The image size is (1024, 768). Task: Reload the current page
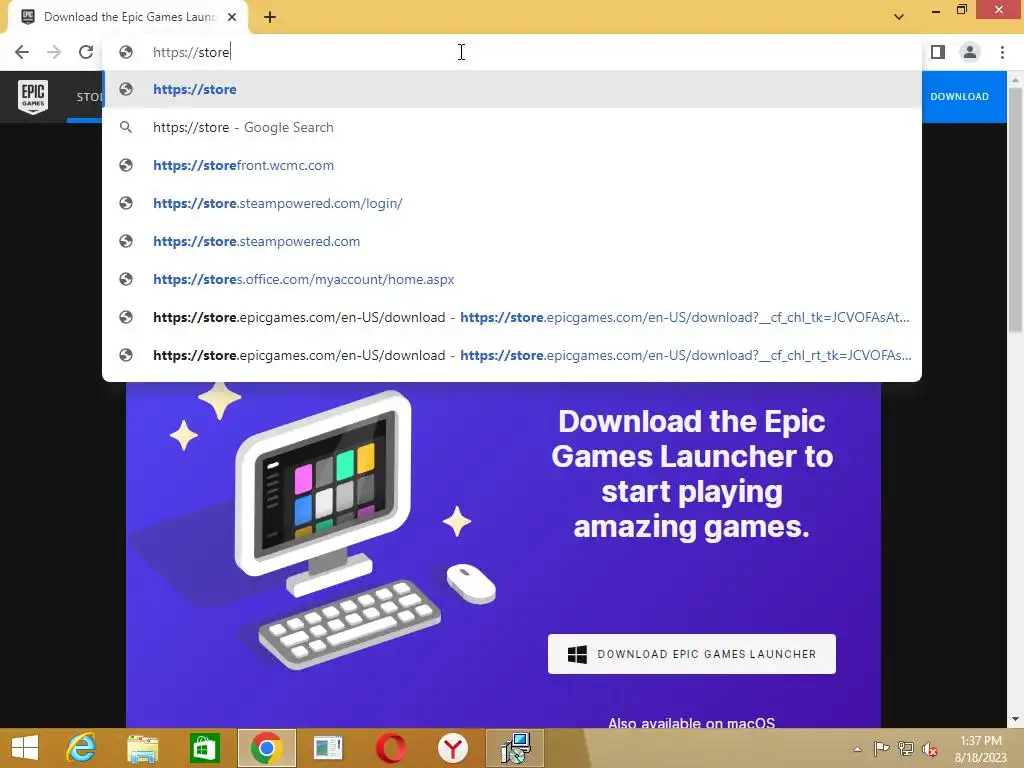tap(86, 52)
